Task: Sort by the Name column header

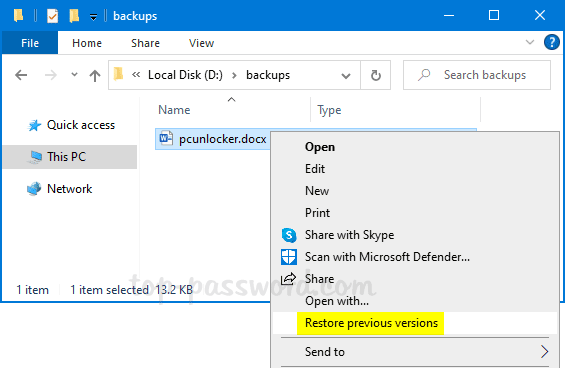Action: [174, 110]
